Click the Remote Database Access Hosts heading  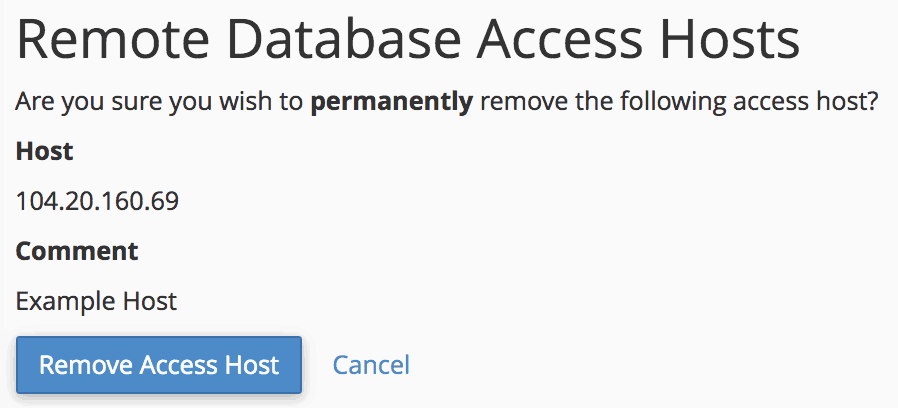click(408, 41)
